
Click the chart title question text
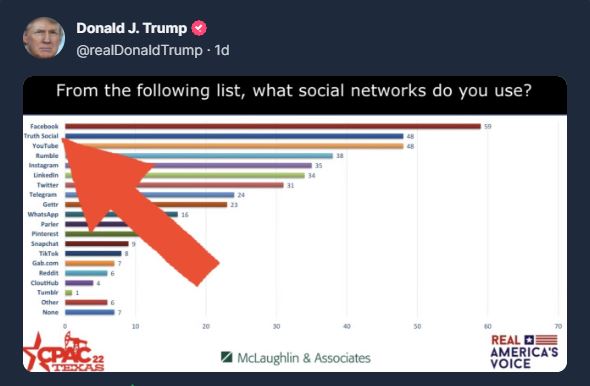pos(294,91)
